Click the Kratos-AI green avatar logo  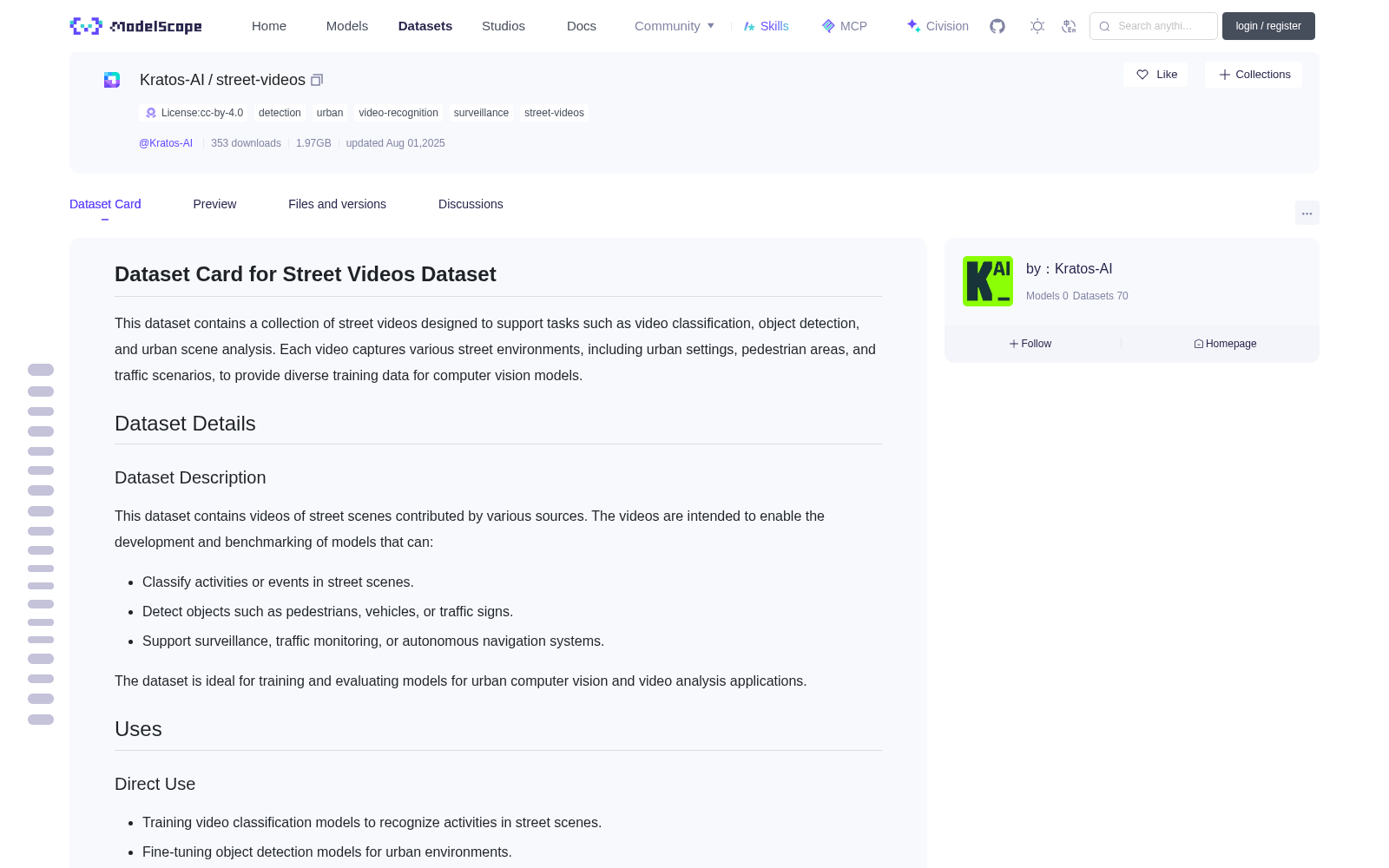988,281
